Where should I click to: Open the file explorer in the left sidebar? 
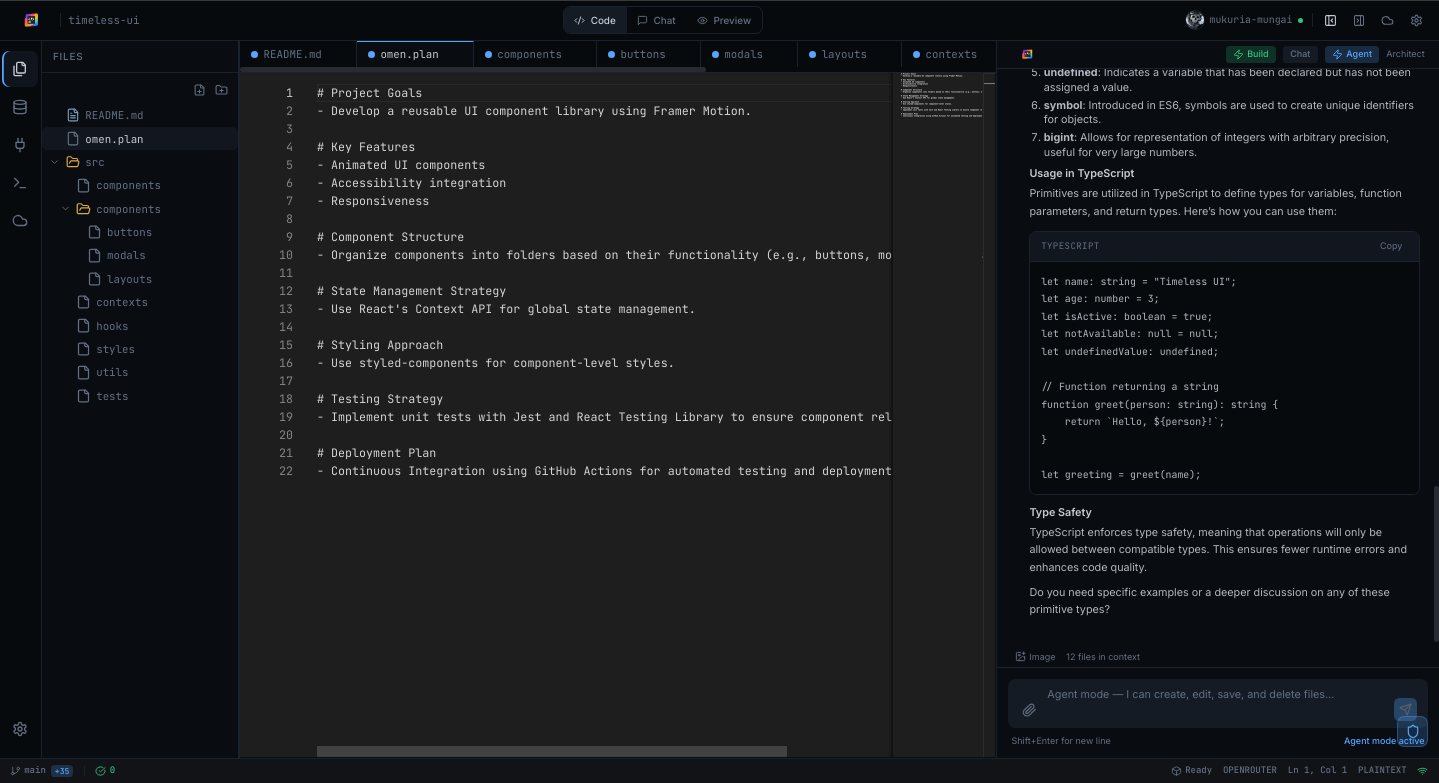tap(20, 68)
